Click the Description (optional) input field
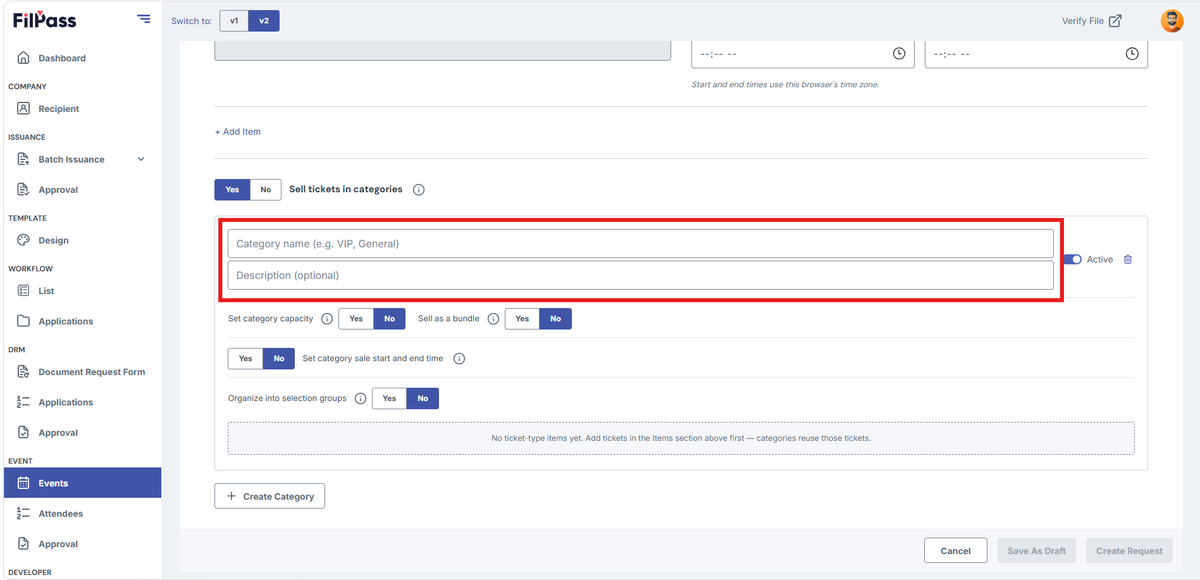The height and width of the screenshot is (580, 1200). pyautogui.click(x=641, y=275)
